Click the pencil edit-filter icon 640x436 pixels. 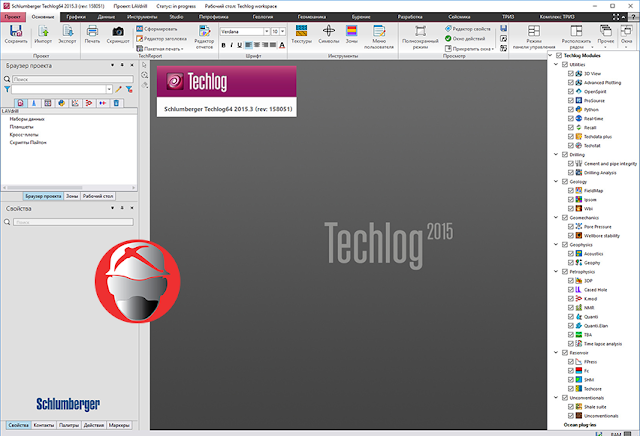118,89
